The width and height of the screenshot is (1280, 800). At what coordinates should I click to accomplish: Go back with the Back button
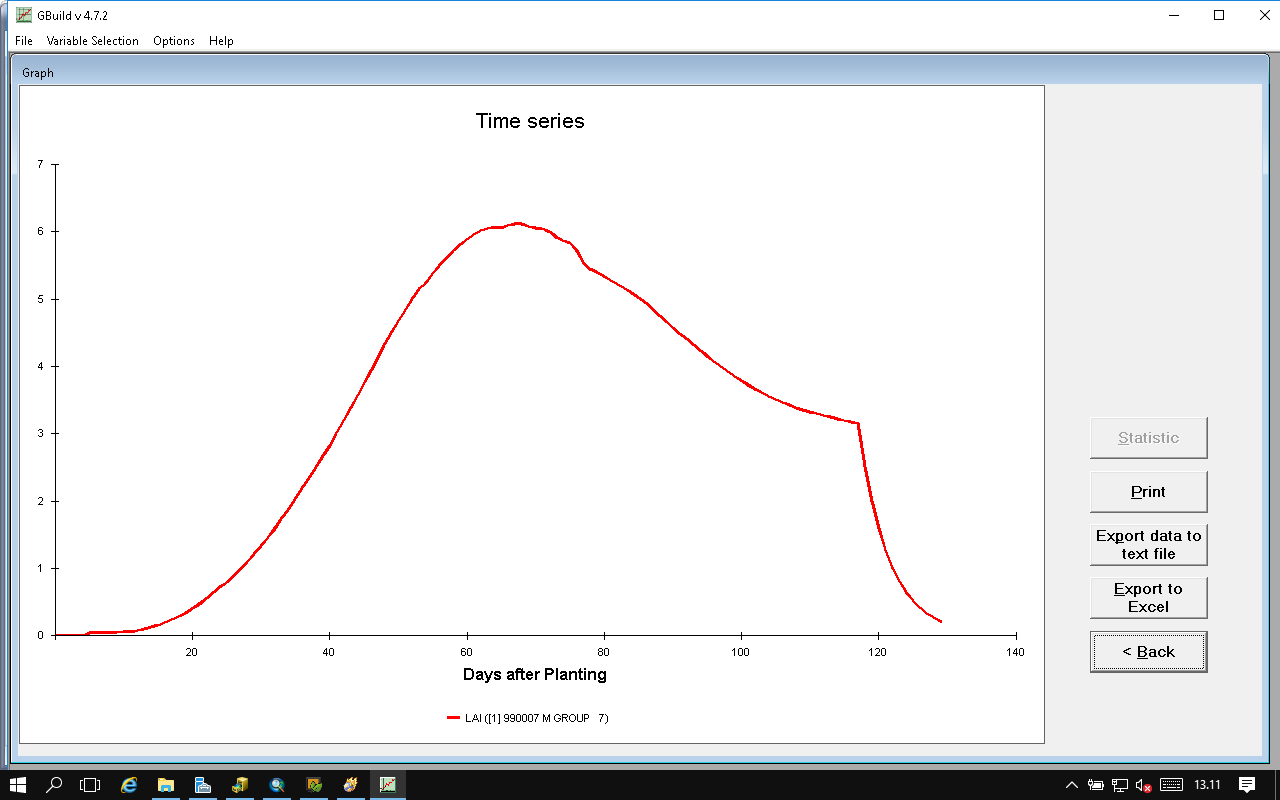1148,652
